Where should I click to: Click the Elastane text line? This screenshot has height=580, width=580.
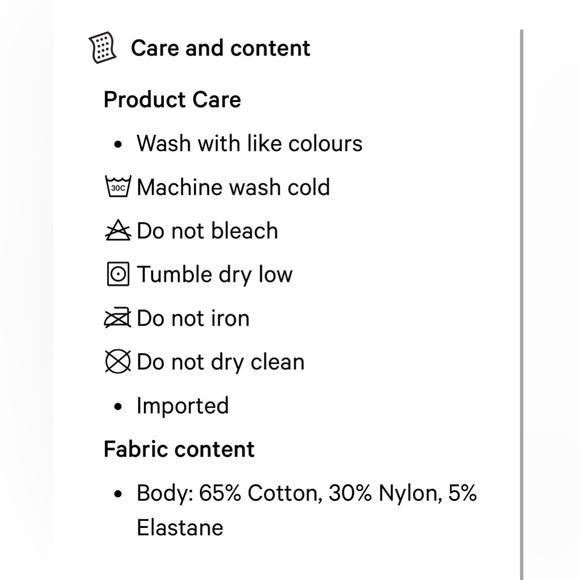click(x=180, y=527)
